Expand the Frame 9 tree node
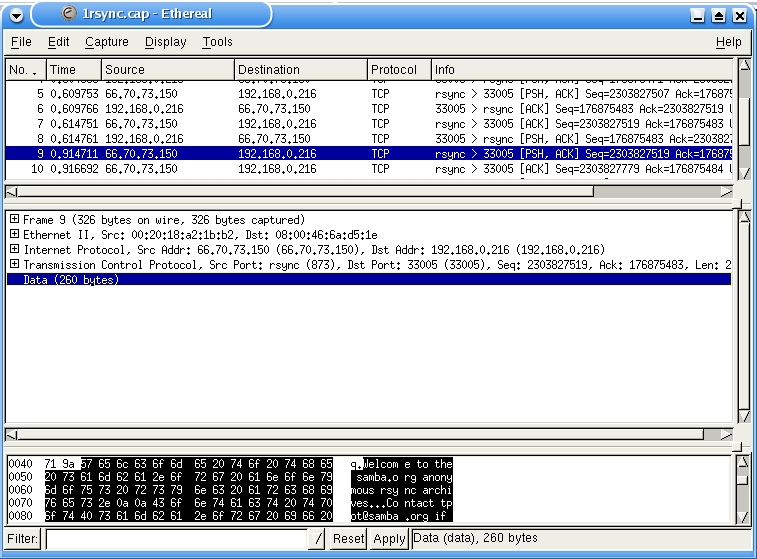Image resolution: width=757 pixels, height=559 pixels. tap(14, 220)
